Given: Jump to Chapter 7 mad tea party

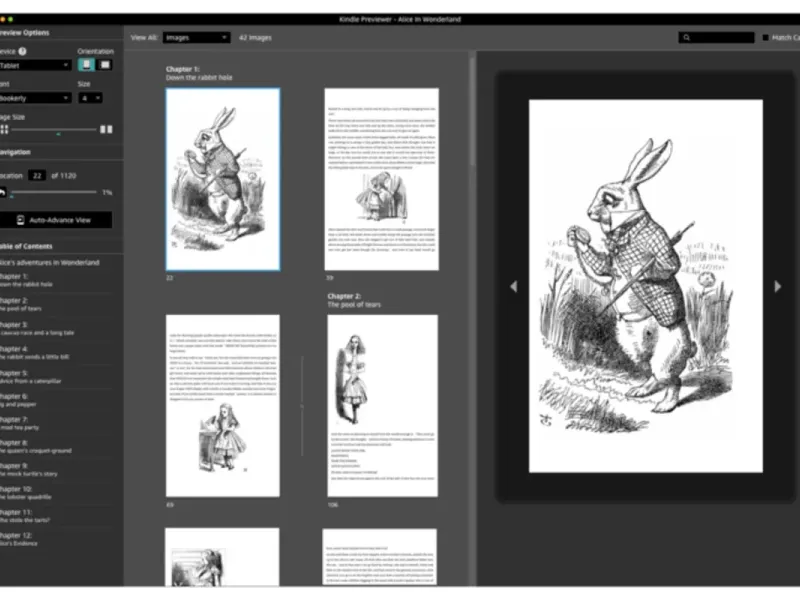Looking at the screenshot, I should [20, 423].
